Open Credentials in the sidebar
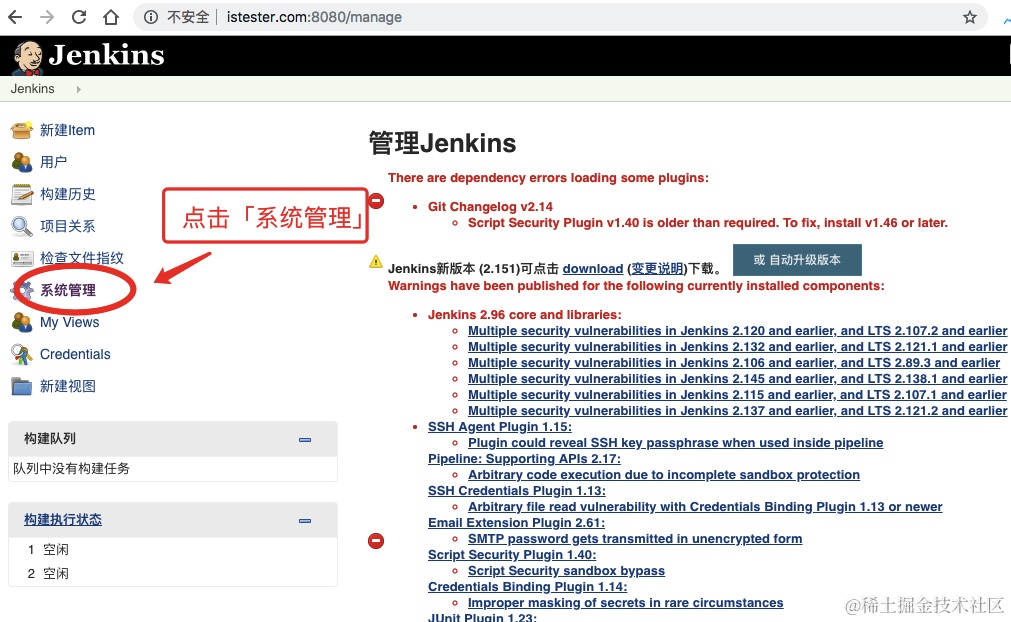This screenshot has height=622, width=1011. [75, 354]
